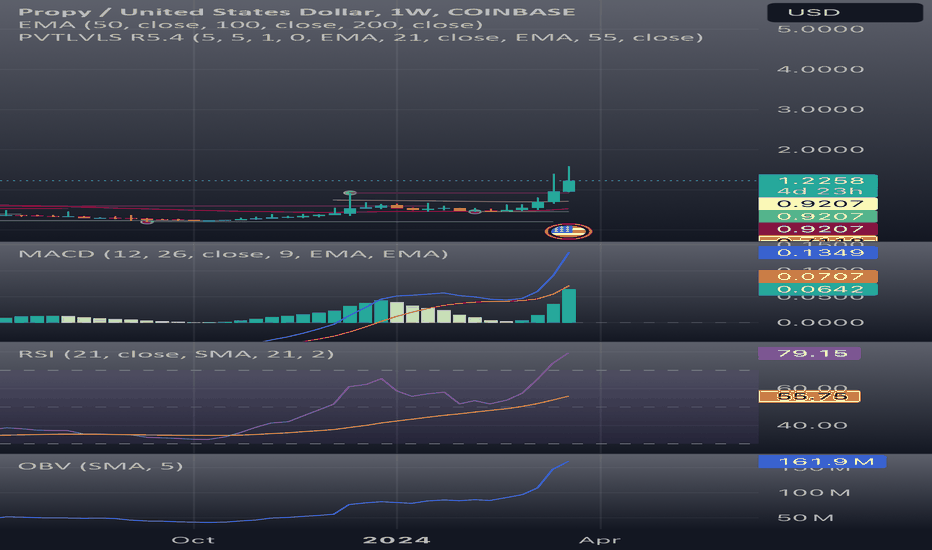This screenshot has width=932, height=550.
Task: Click the dark red 0.9207 price label
Action: click(818, 229)
